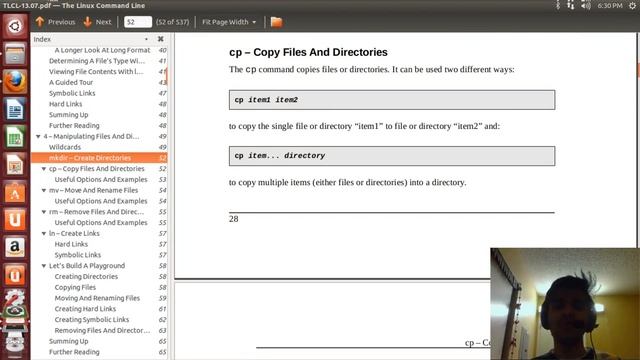Screen dimensions: 640x360
Task: Open 'Hard Links' entry on page 57
Action: coord(71,244)
